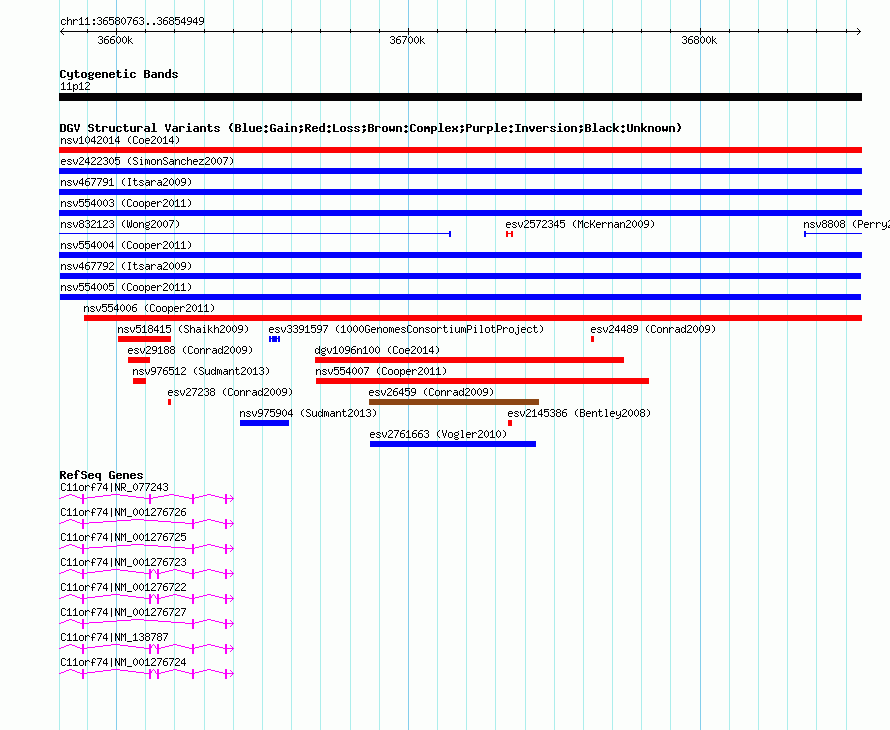Click the C11orf74|NM_001276722 gene glyph
This screenshot has width=890, height=730.
(x=146, y=599)
